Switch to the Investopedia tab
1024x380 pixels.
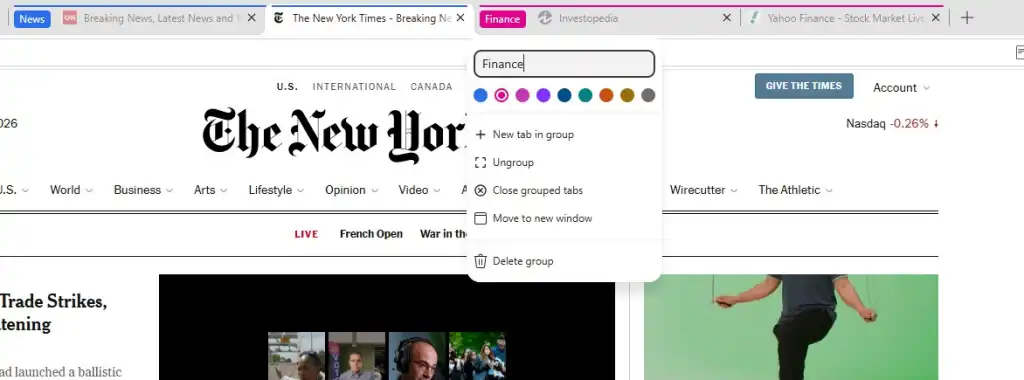[633, 18]
